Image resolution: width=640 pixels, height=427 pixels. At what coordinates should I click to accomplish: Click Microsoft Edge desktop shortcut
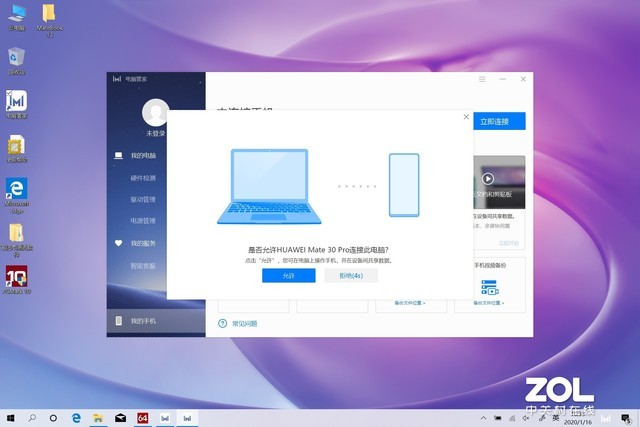click(17, 196)
